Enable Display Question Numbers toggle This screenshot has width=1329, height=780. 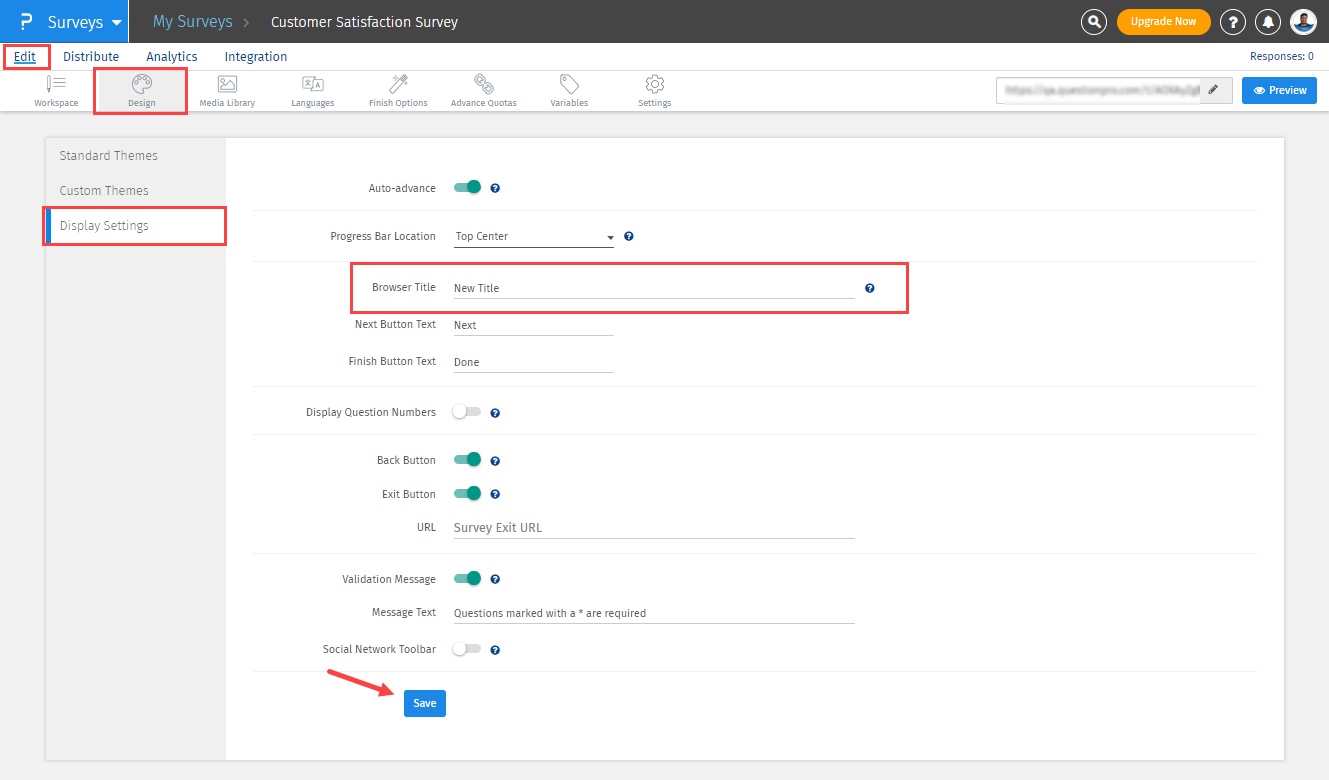[x=467, y=412]
